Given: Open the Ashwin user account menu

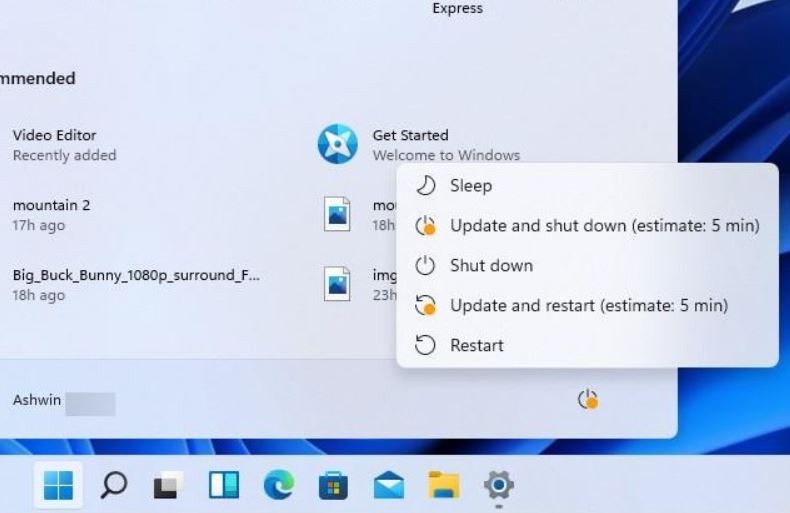Looking at the screenshot, I should [64, 401].
